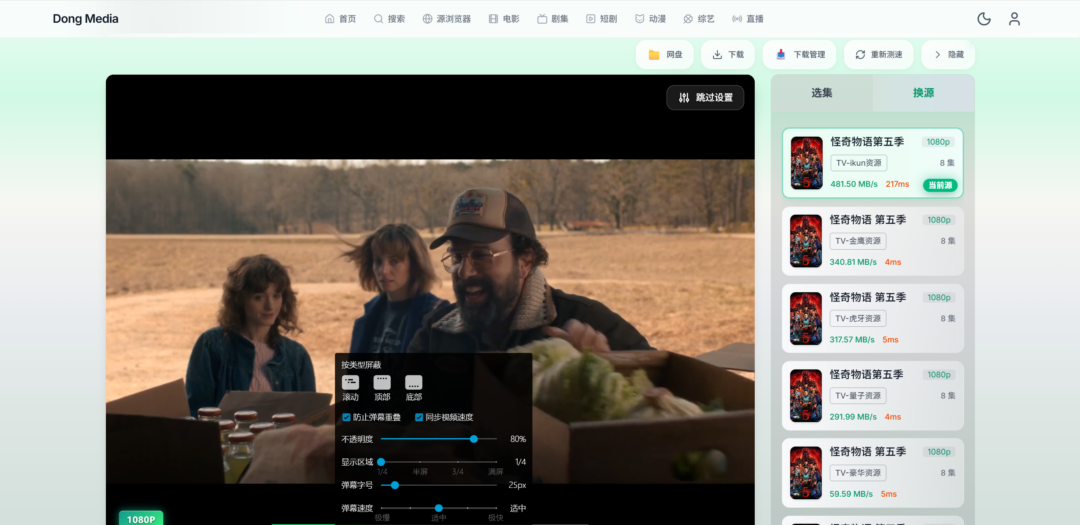
Task: Click the TV icon next to 剧集
Action: [x=542, y=19]
